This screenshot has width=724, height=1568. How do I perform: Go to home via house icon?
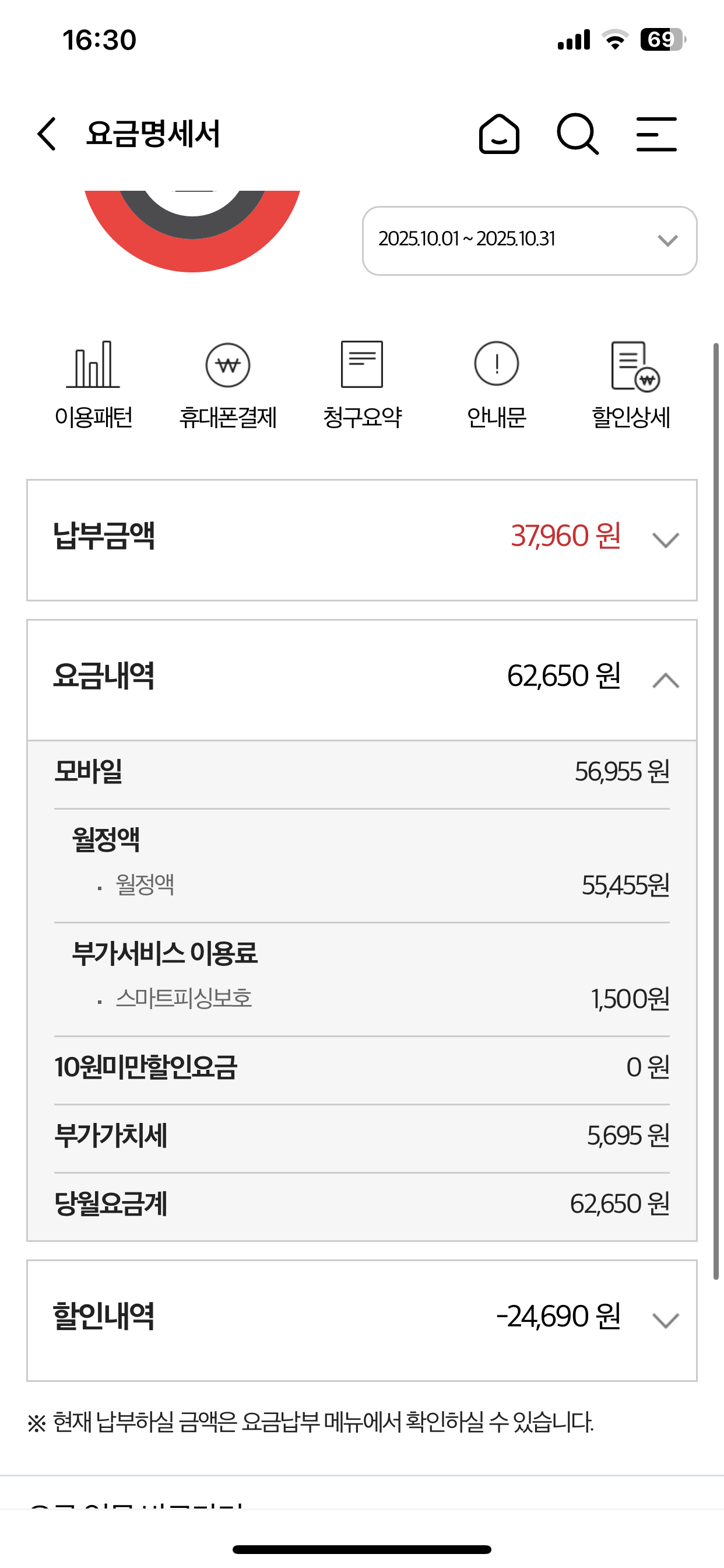coord(499,134)
